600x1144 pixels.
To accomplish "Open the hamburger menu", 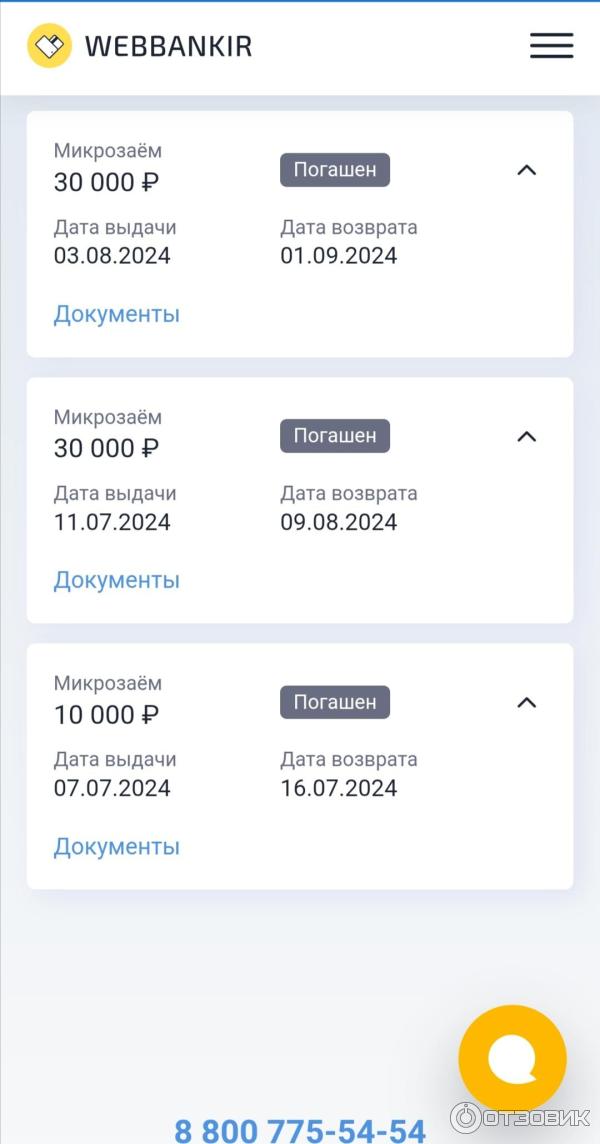I will (x=551, y=46).
